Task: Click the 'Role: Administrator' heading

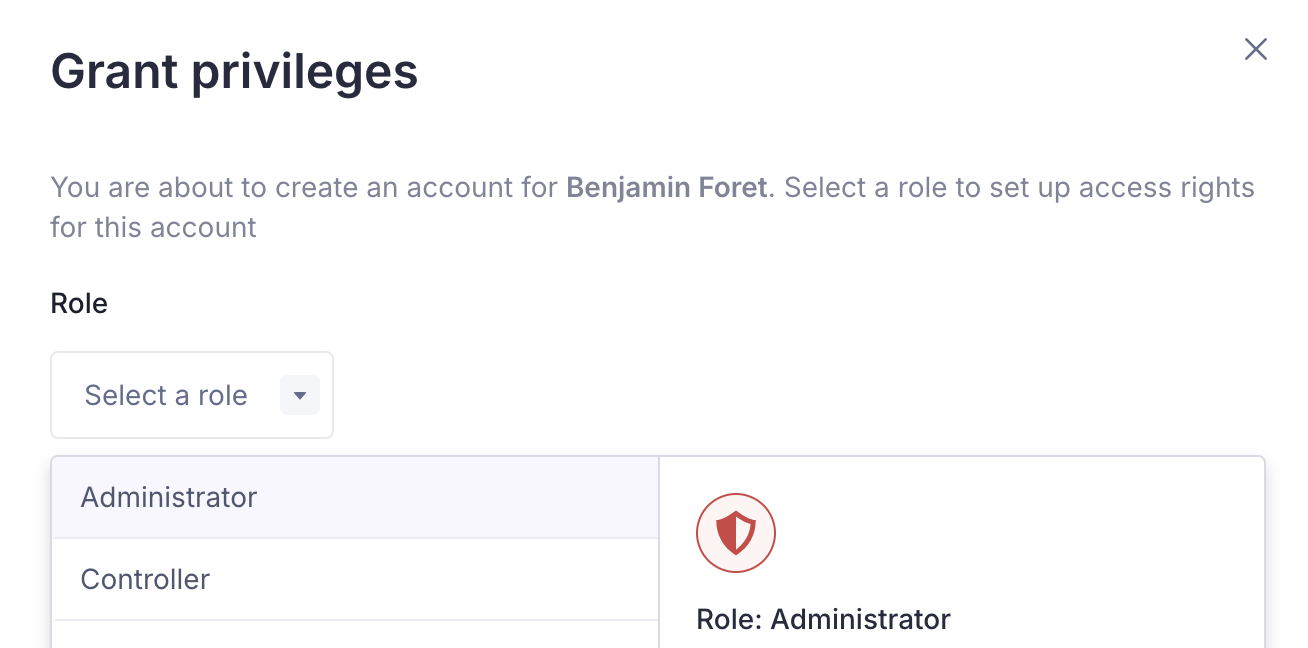Action: (x=823, y=619)
